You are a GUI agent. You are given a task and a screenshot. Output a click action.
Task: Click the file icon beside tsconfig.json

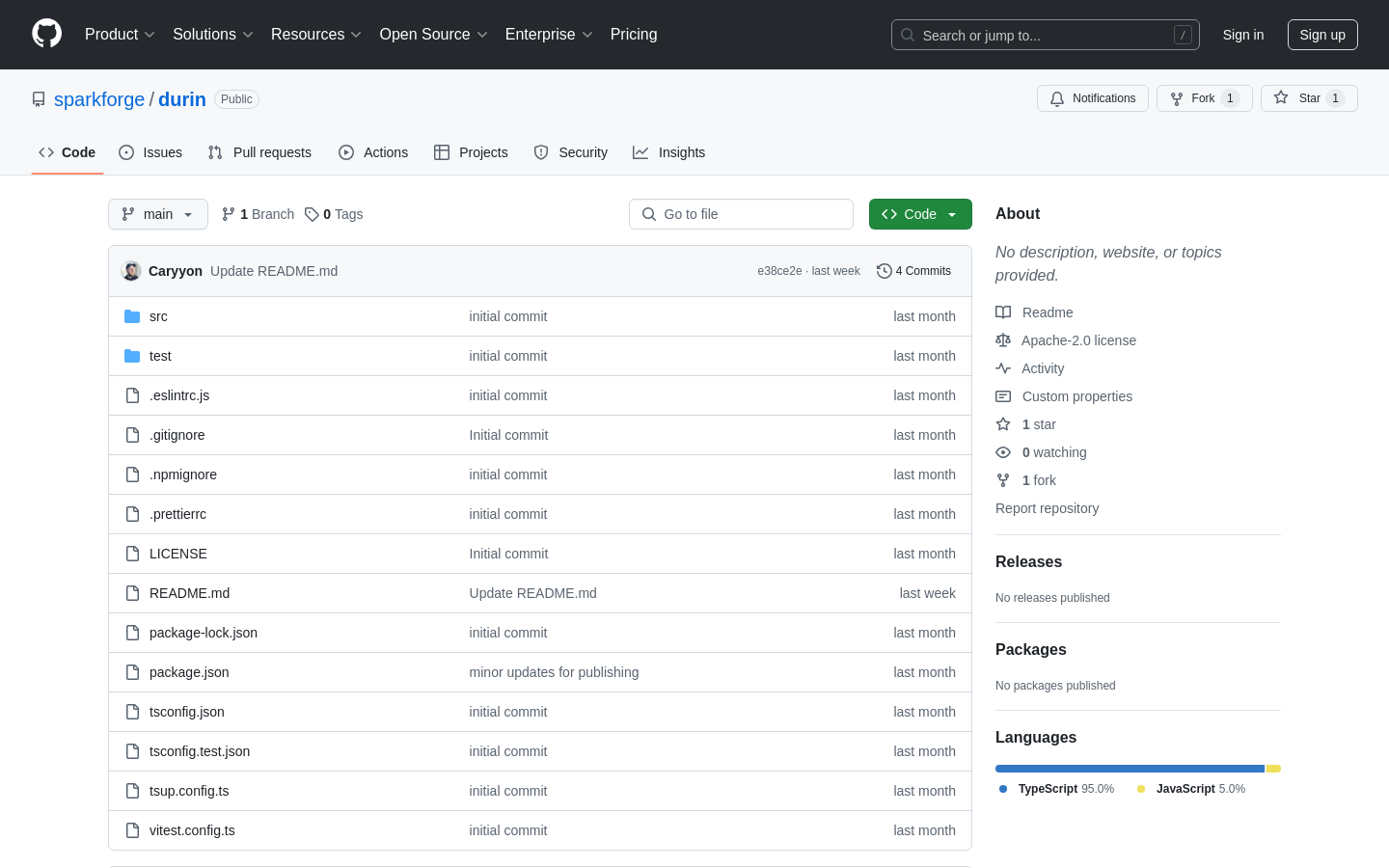coord(132,712)
